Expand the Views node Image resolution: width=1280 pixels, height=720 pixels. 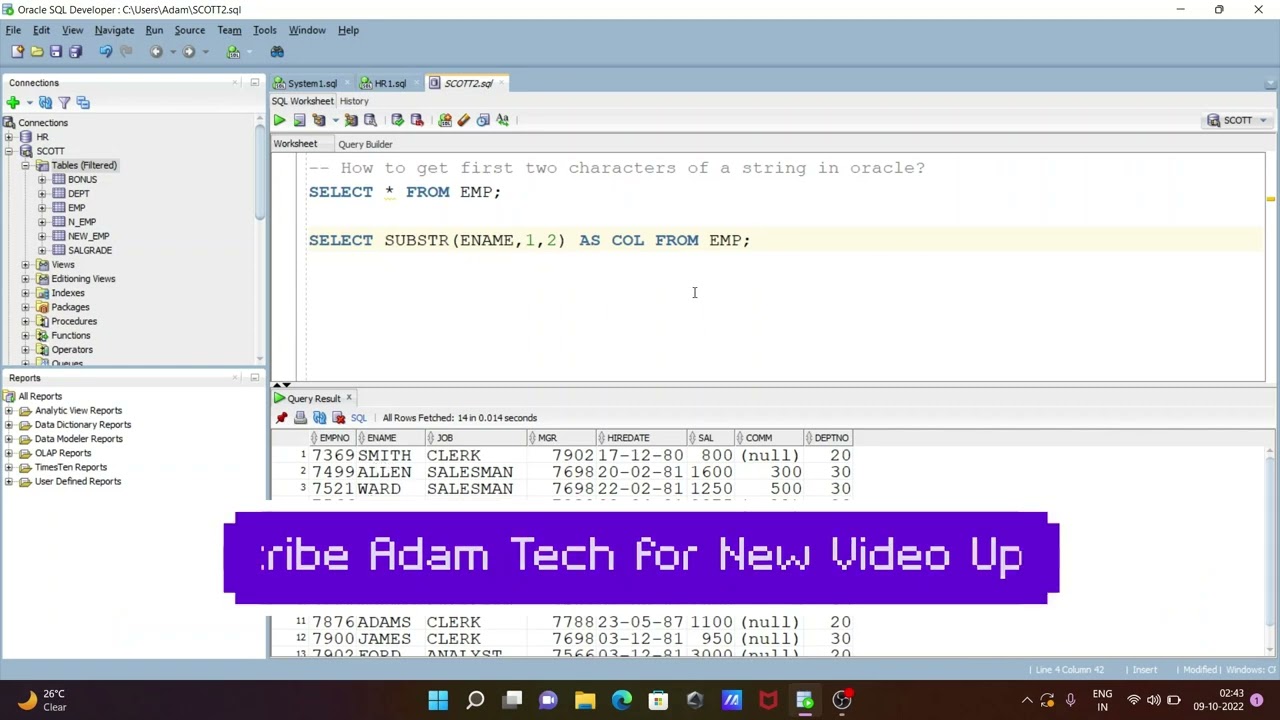click(x=25, y=265)
